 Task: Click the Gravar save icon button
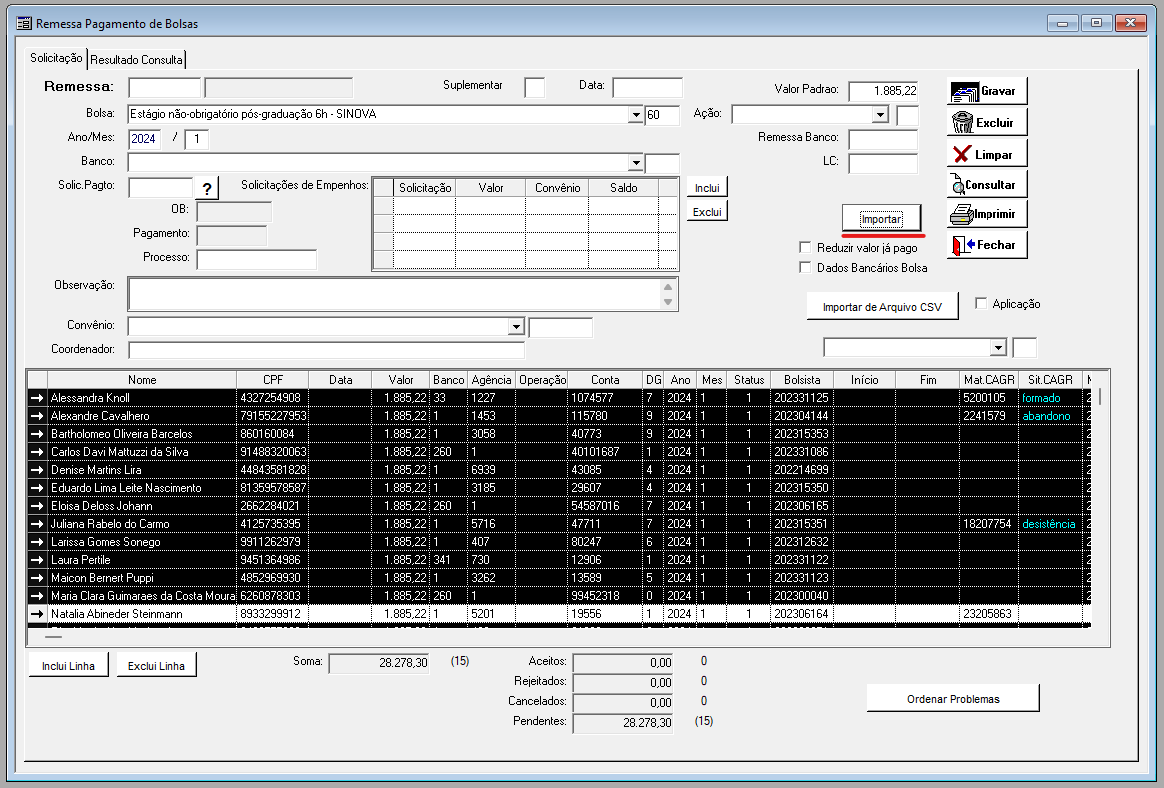click(986, 91)
